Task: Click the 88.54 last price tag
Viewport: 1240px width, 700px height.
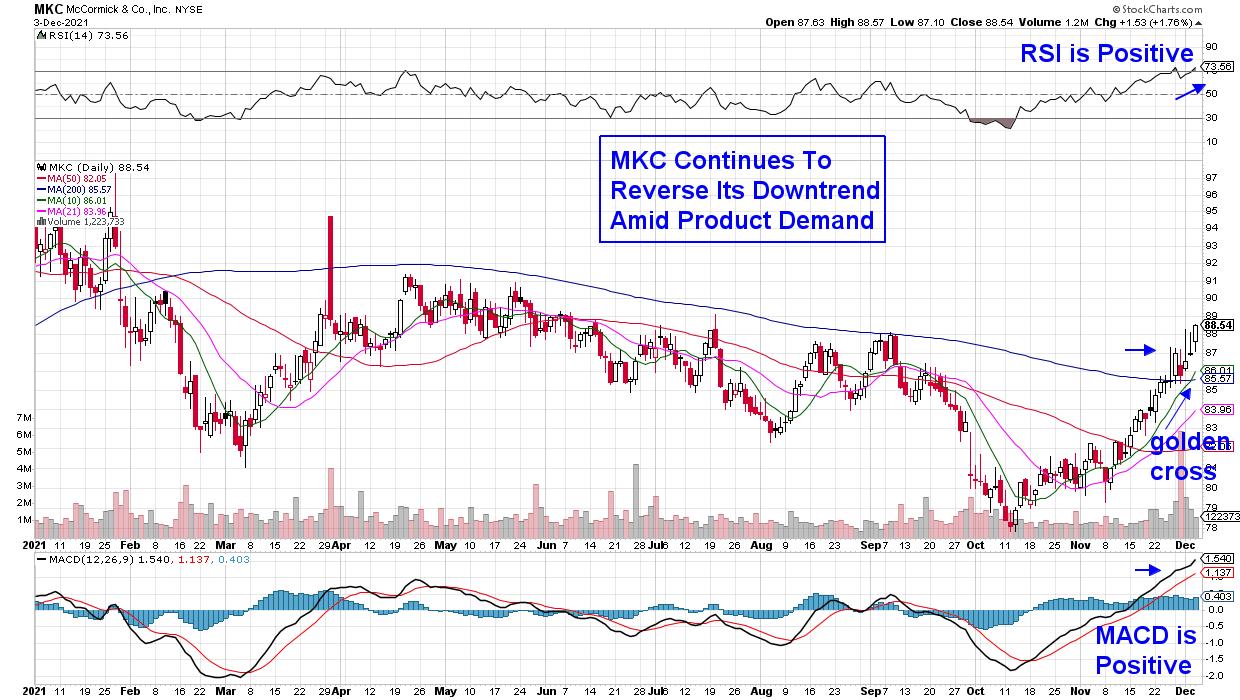Action: (1216, 325)
